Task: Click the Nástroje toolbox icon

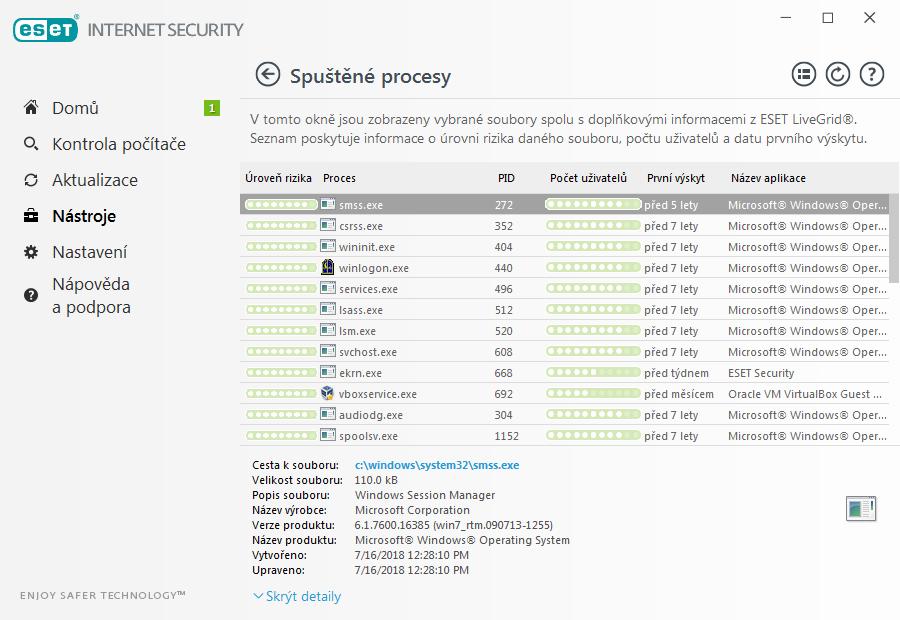Action: tap(31, 216)
